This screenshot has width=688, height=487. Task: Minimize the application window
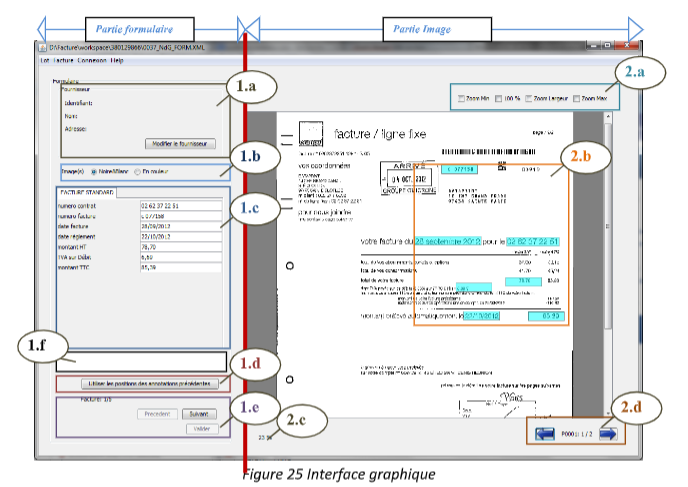[593, 45]
